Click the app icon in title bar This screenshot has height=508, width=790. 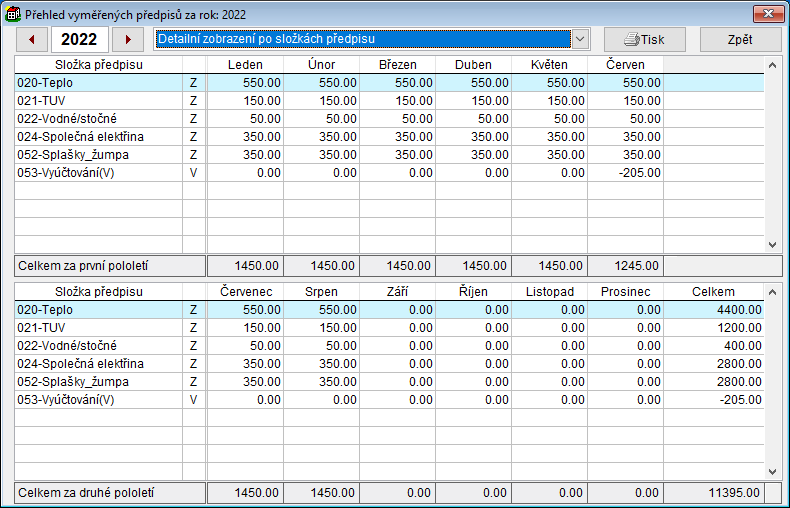coord(14,14)
